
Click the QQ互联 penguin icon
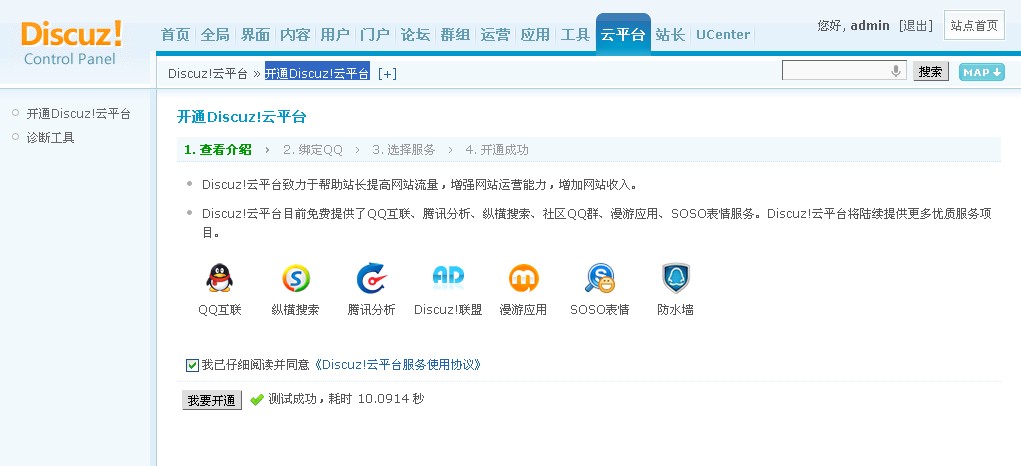tap(219, 278)
